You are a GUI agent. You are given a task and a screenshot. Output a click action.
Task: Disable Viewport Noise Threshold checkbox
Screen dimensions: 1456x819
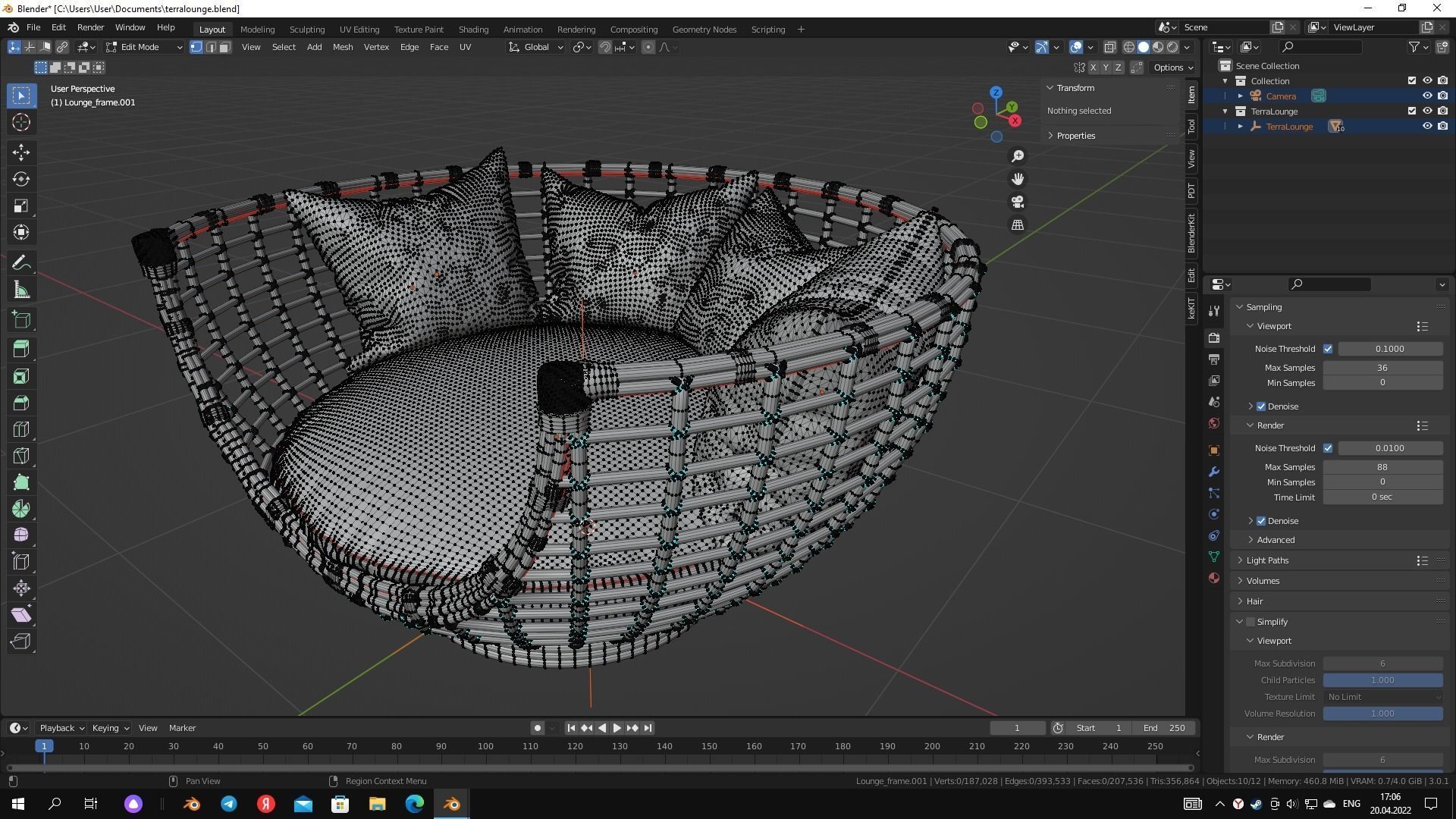click(1328, 349)
